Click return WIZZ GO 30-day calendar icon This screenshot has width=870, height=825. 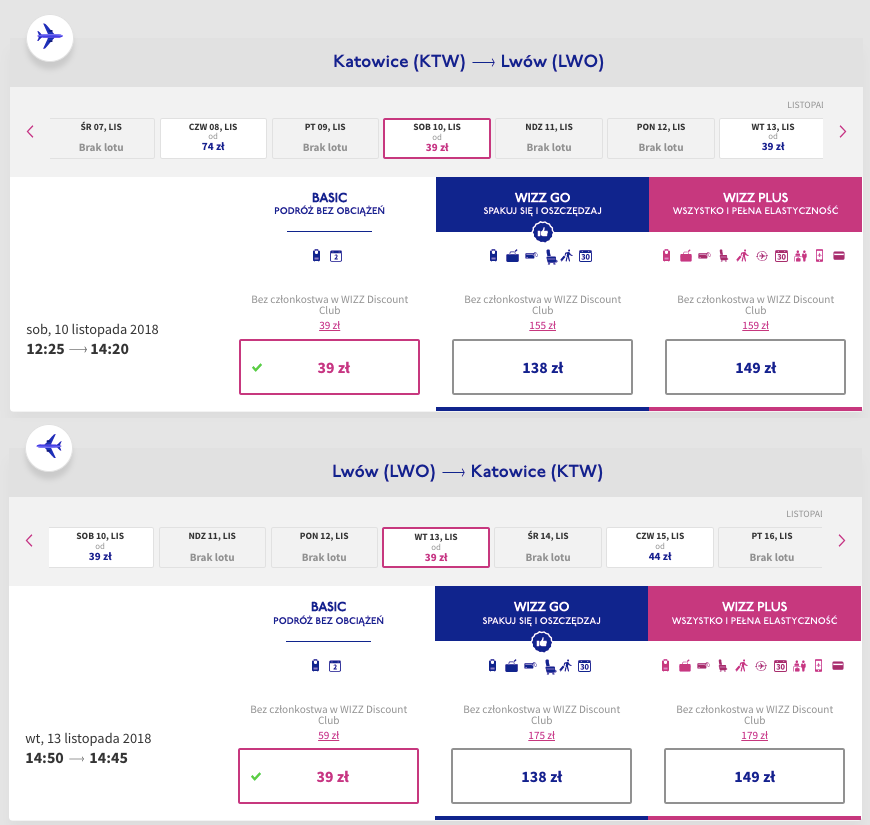[585, 666]
